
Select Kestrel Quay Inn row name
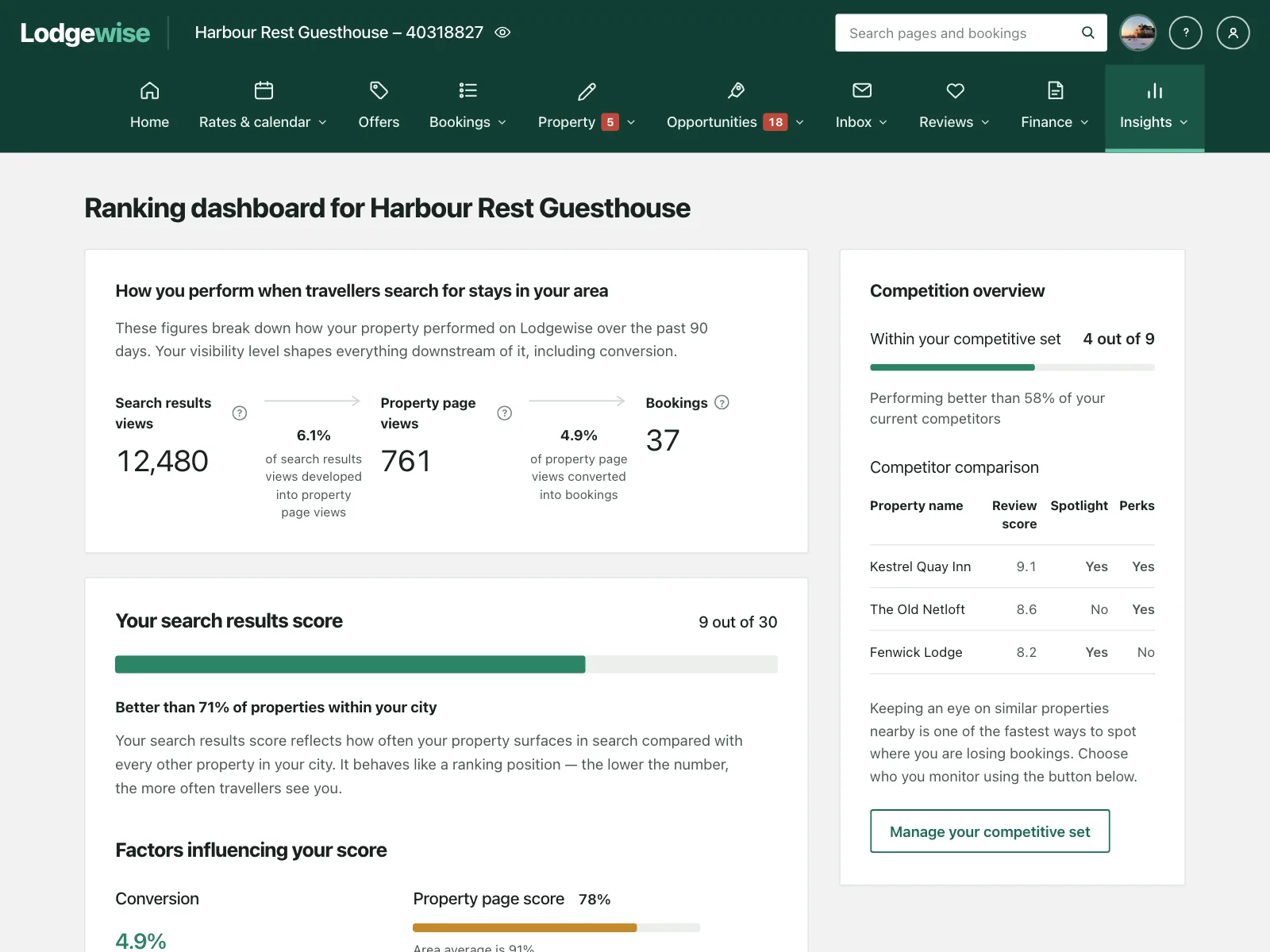point(920,566)
